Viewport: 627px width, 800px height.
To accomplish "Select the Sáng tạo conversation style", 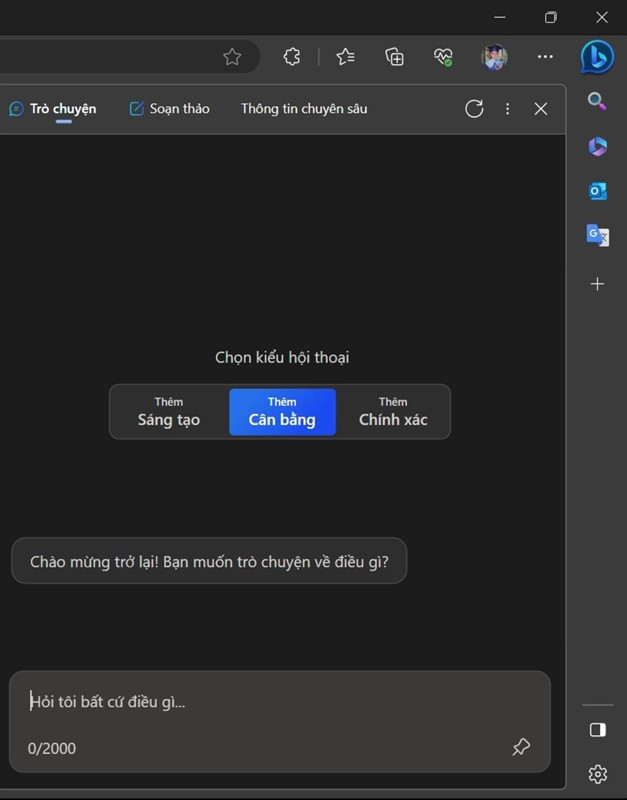I will [x=169, y=412].
